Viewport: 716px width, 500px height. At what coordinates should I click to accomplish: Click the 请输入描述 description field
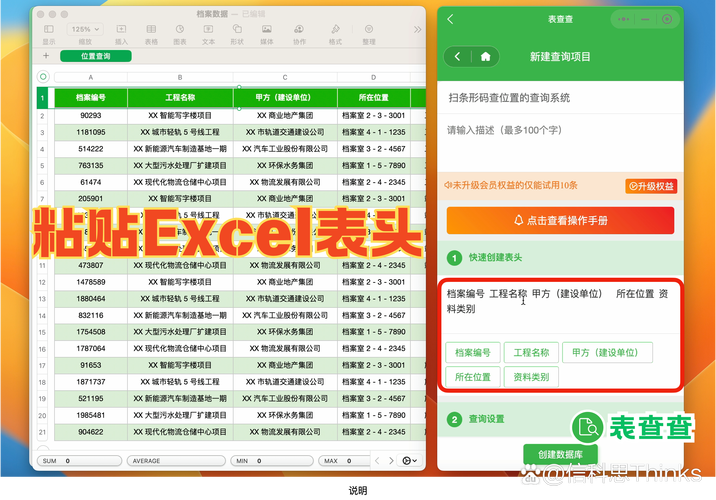tap(560, 142)
